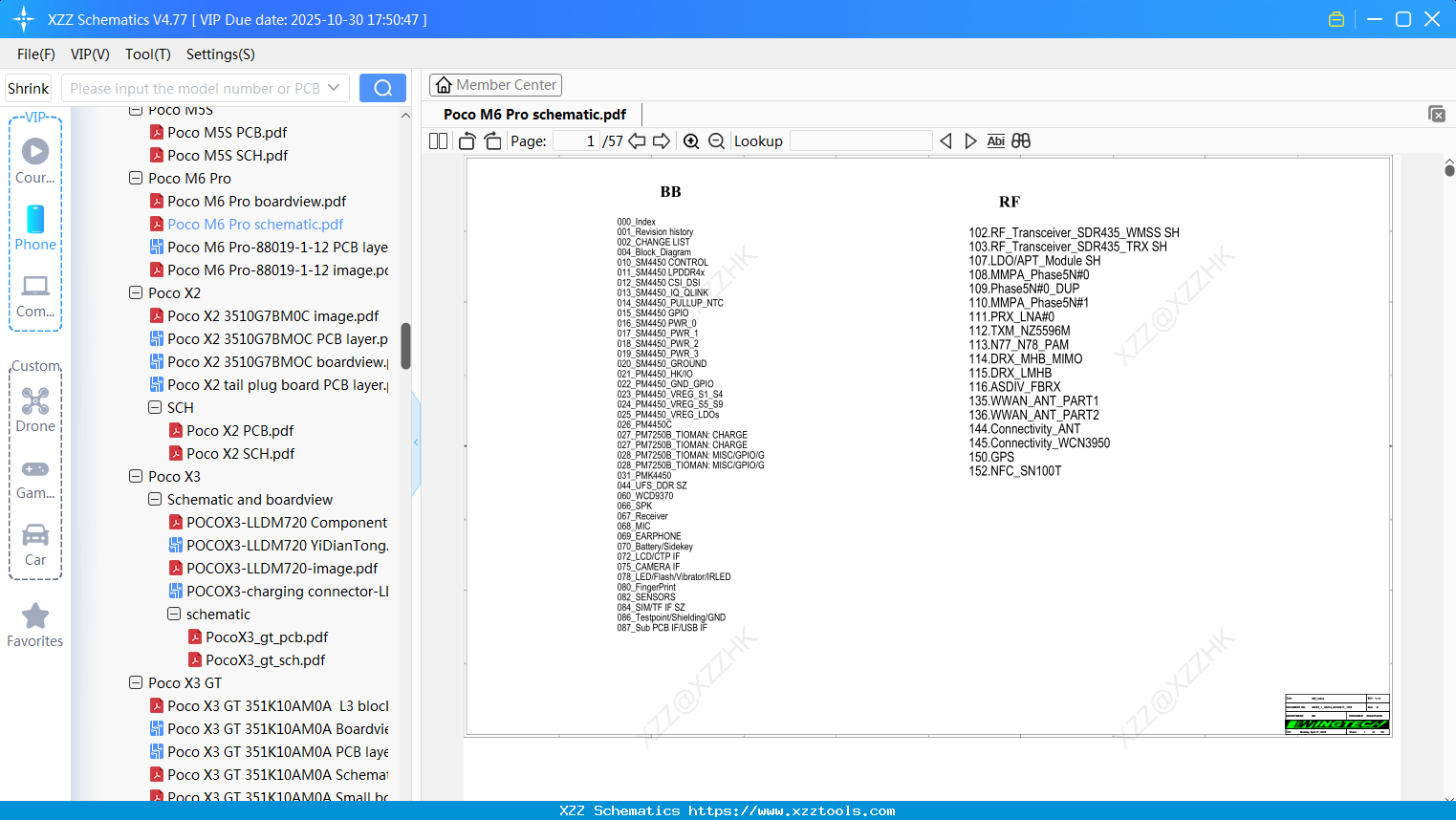Click the file tree scrollbar thumb
1456x820 pixels.
pos(405,346)
